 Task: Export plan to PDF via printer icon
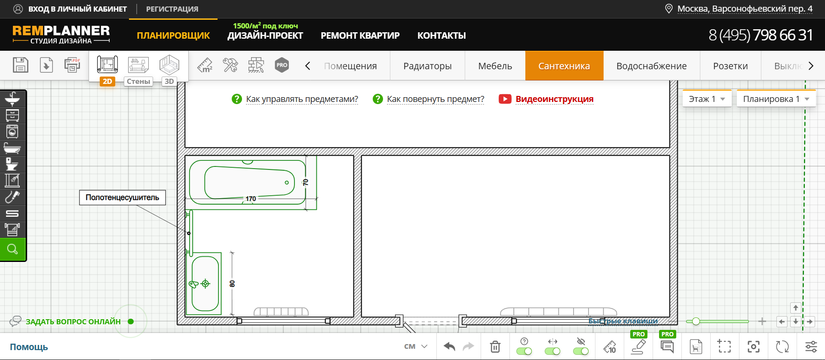[73, 65]
